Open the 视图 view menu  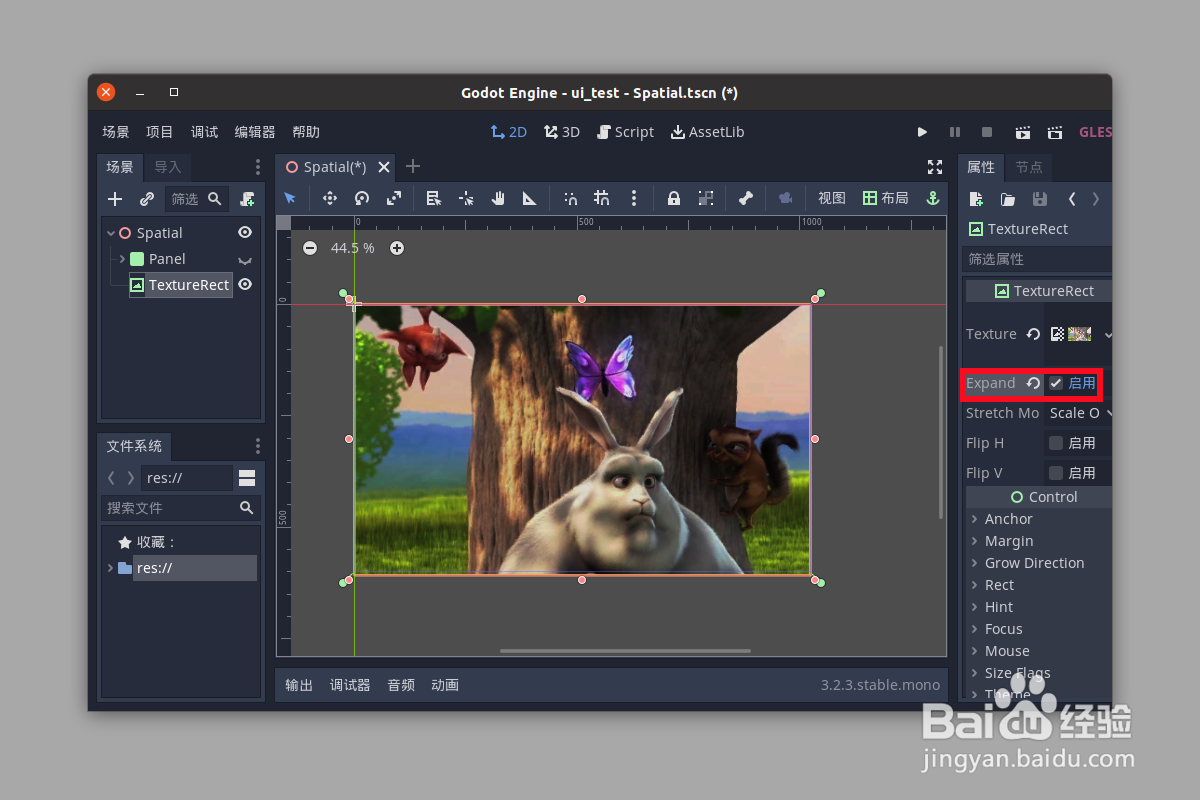coord(832,198)
